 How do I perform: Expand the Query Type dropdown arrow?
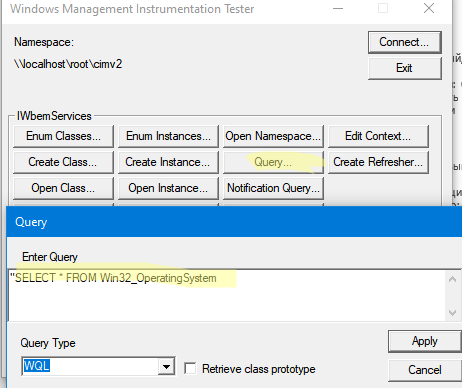tap(166, 367)
